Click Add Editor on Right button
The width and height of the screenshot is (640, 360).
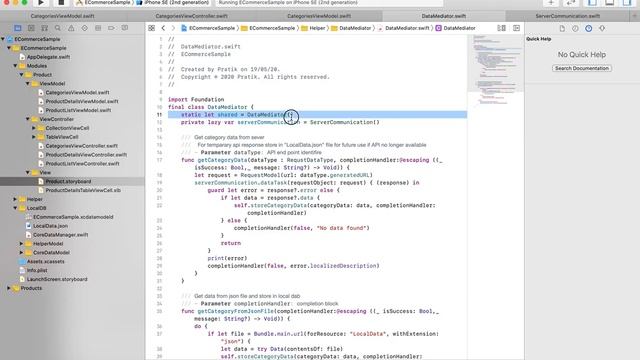(x=516, y=28)
